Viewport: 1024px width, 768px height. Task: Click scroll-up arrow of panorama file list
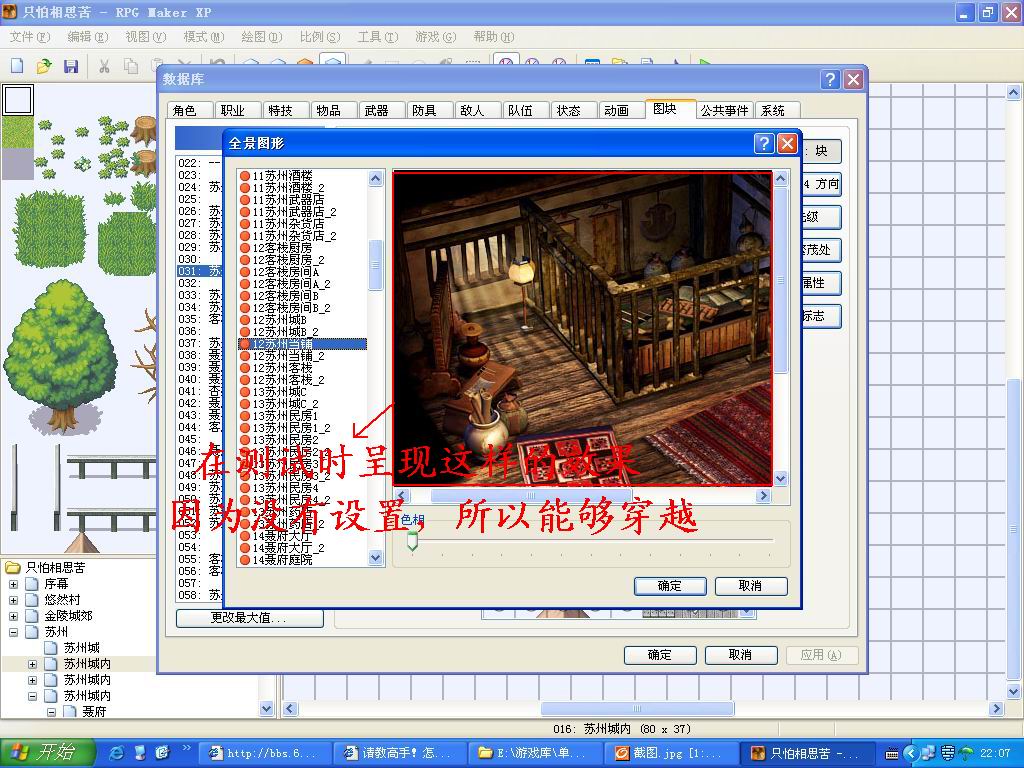376,178
